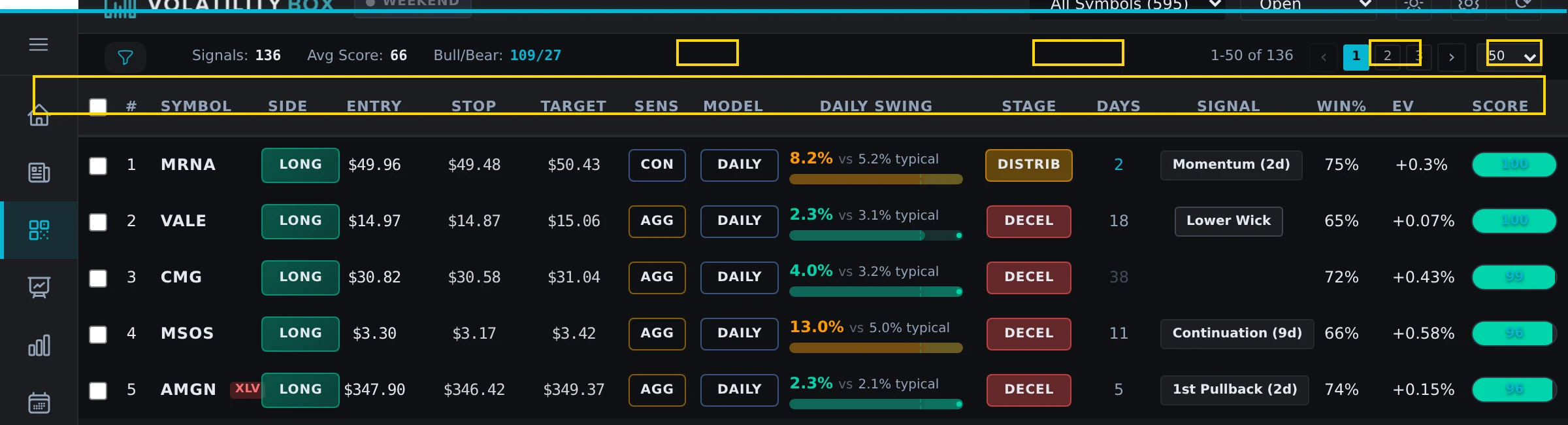The image size is (1568, 425).
Task: Click the DAILY model badge for CMG
Action: pos(740,277)
